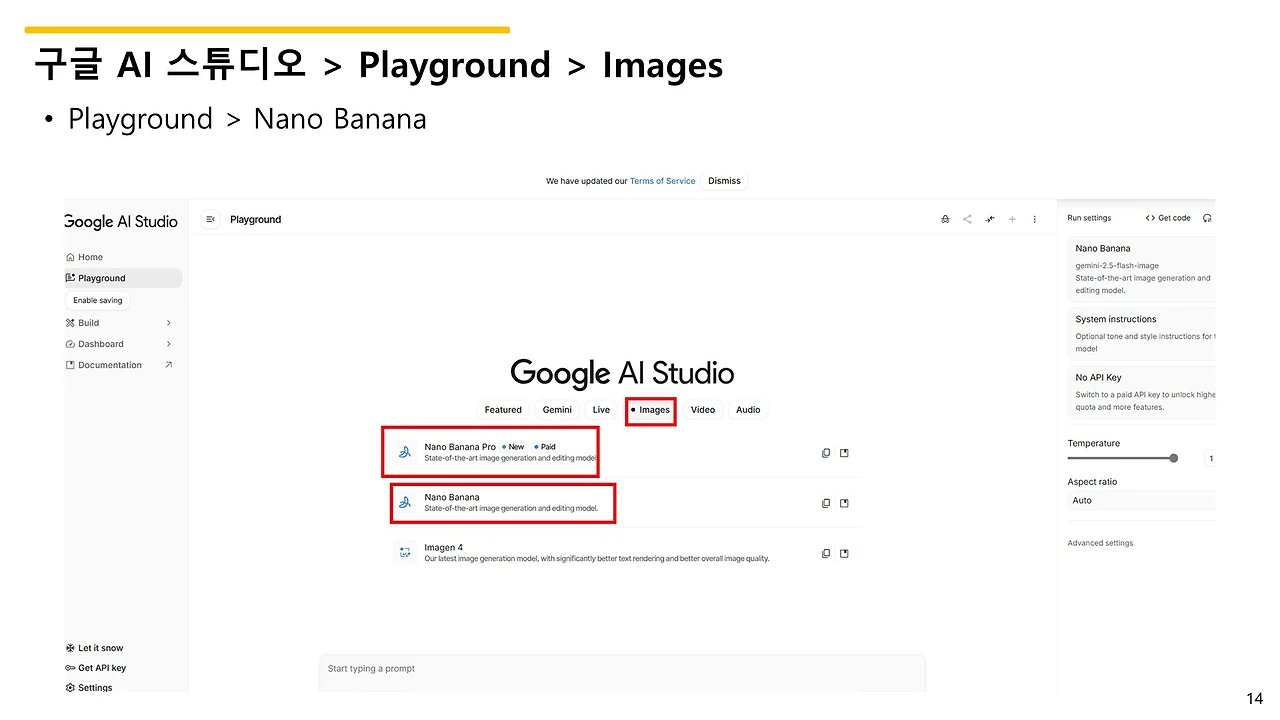Collapse the sidebar using the menu icon
The width and height of the screenshot is (1280, 720).
pyautogui.click(x=210, y=219)
